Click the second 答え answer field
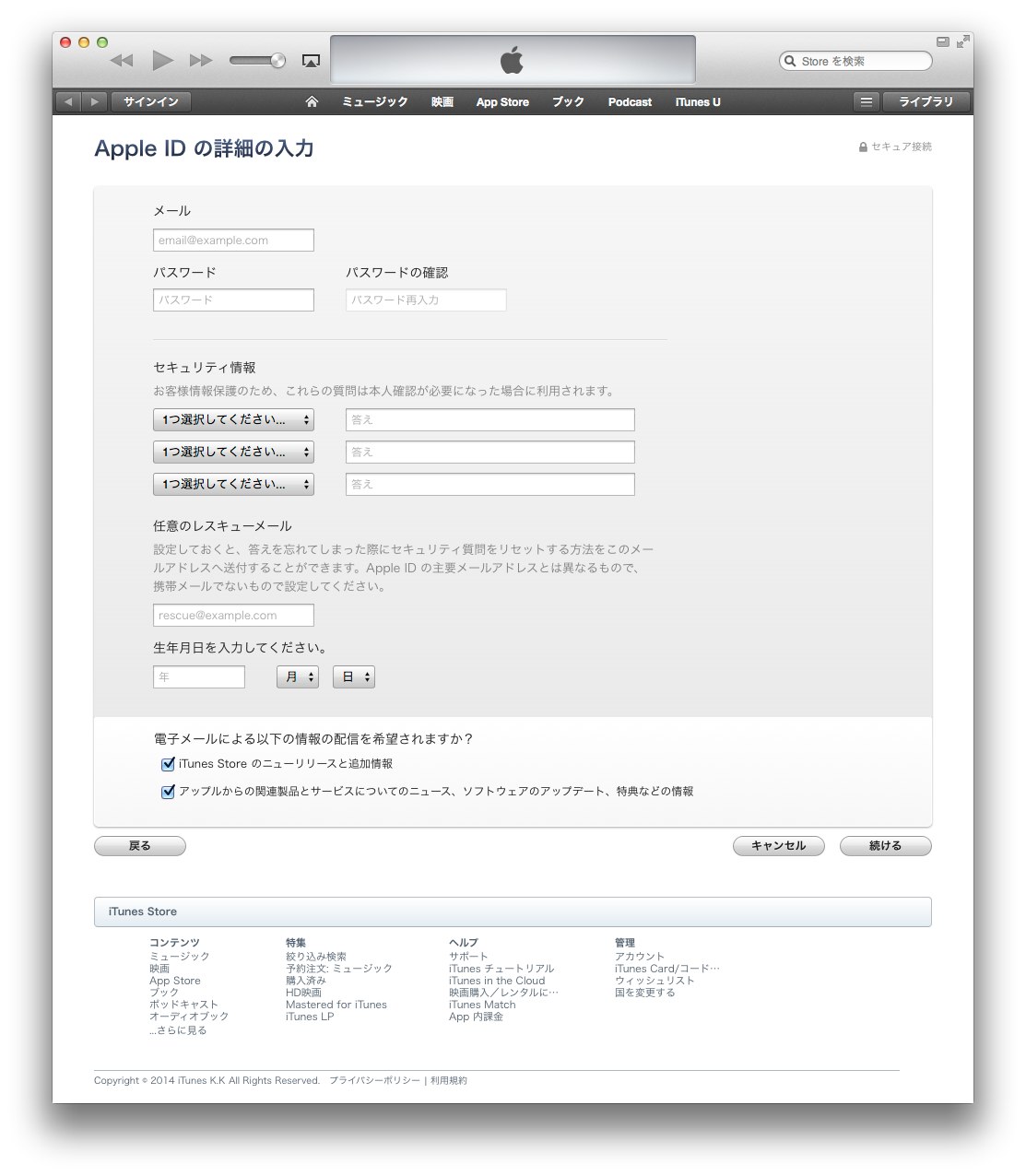Screen dimensions: 1026x1176 tap(490, 452)
